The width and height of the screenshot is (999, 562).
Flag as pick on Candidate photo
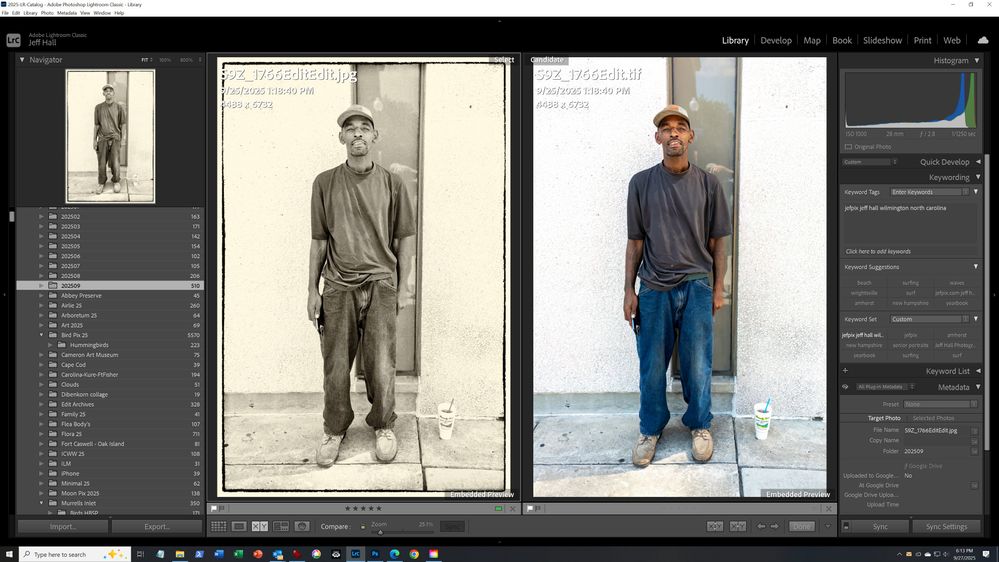pos(529,508)
